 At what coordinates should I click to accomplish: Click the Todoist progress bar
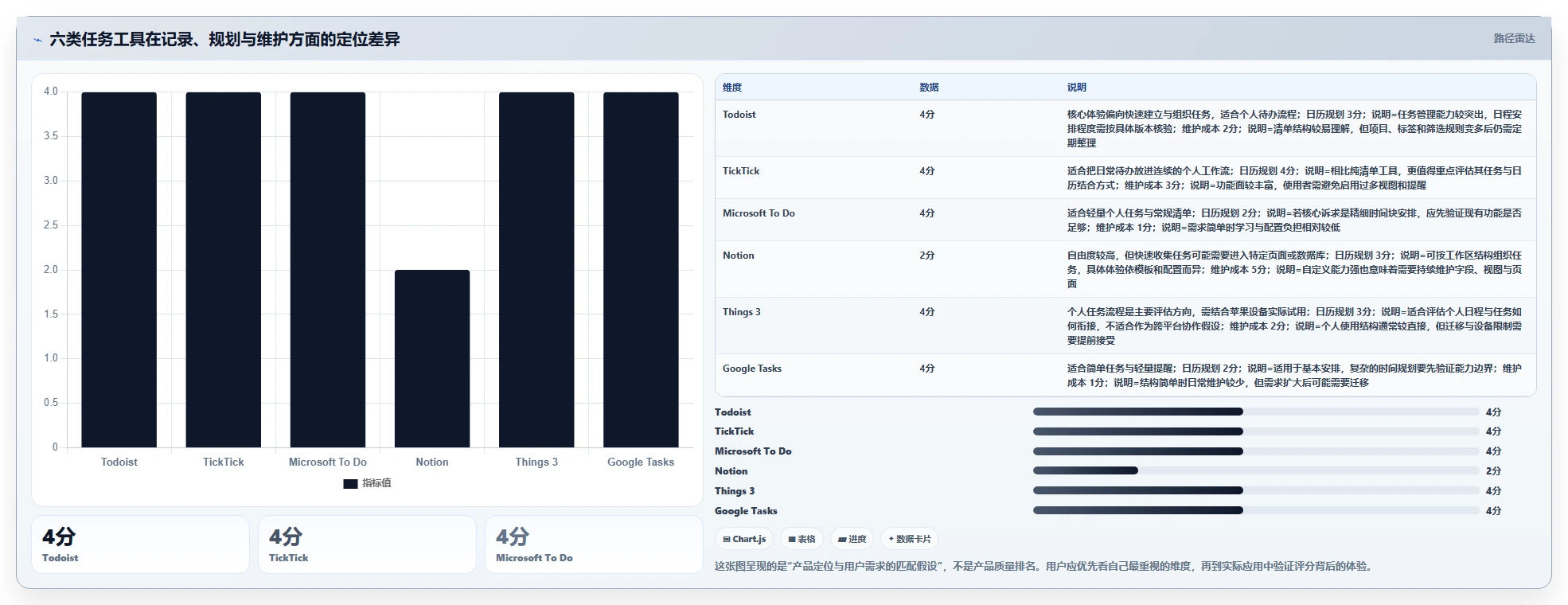tap(1256, 412)
